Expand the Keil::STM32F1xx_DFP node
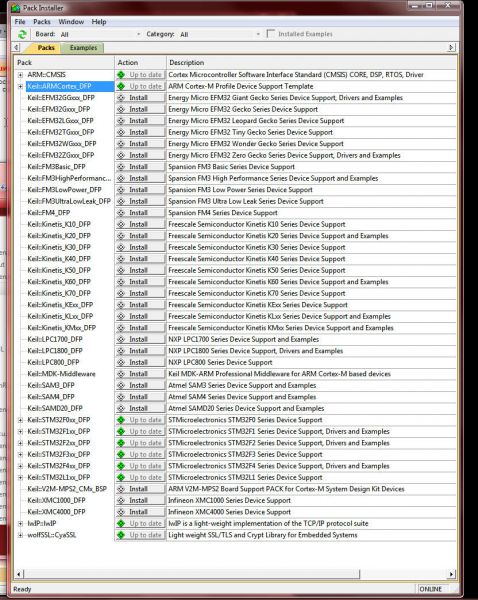478x600 pixels. (x=20, y=431)
